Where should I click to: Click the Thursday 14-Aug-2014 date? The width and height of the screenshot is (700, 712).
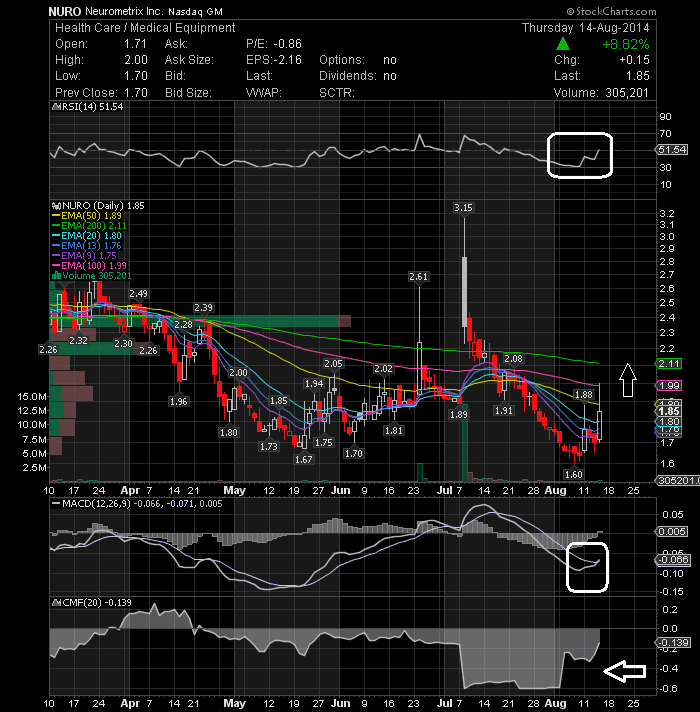coord(586,28)
